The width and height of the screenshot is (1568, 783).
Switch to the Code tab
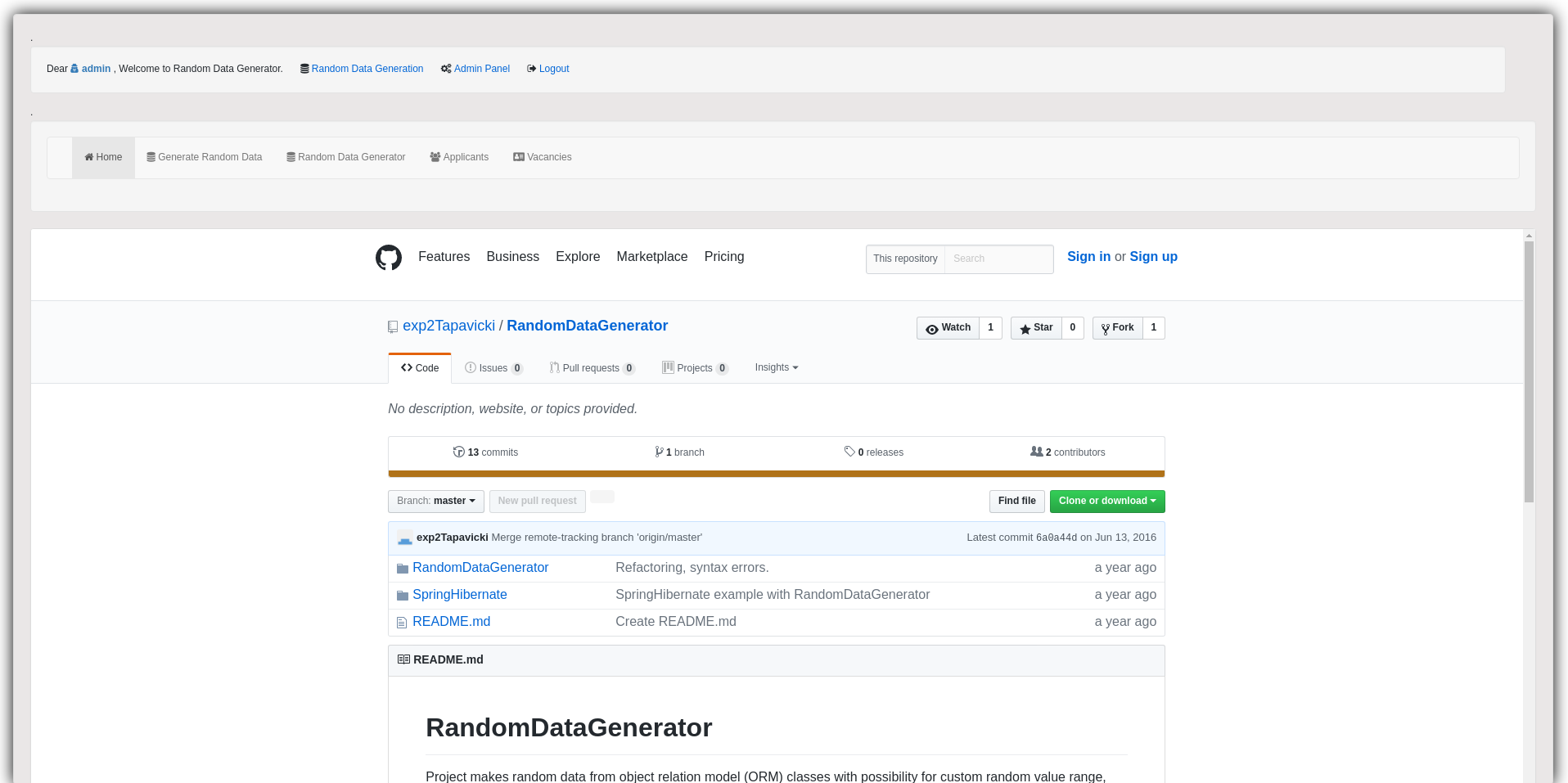click(420, 368)
